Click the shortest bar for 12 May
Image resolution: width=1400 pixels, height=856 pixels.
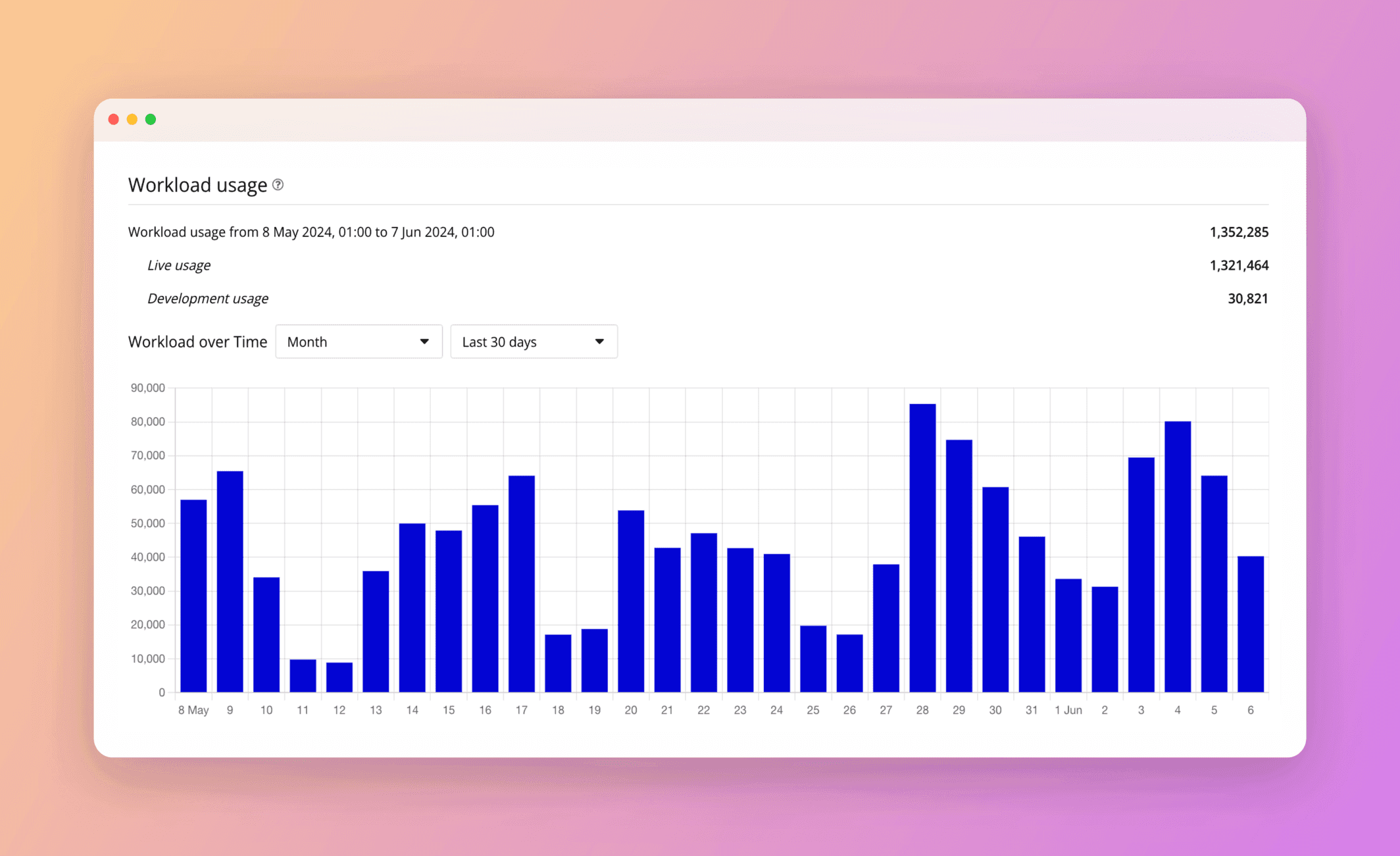(339, 677)
